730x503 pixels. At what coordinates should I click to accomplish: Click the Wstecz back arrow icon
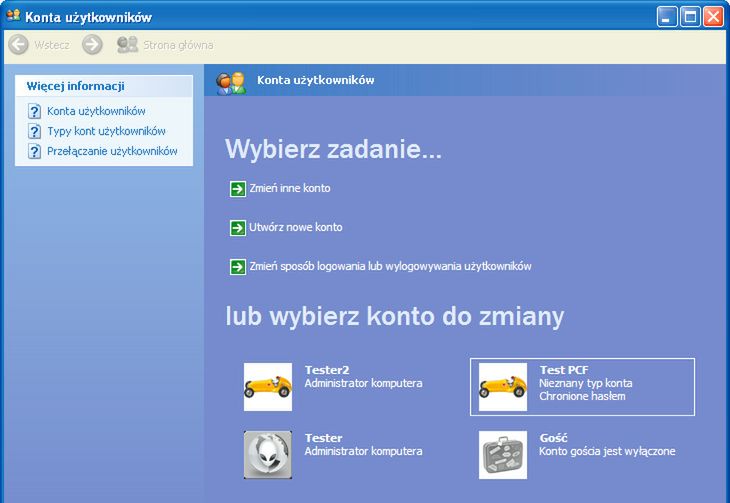tap(19, 45)
